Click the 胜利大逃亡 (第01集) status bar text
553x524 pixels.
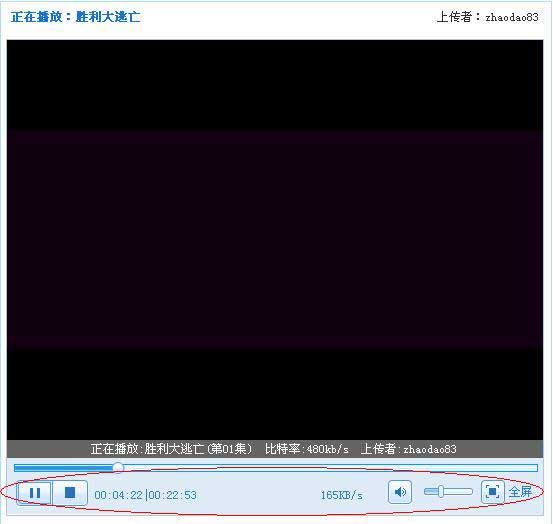(199, 449)
